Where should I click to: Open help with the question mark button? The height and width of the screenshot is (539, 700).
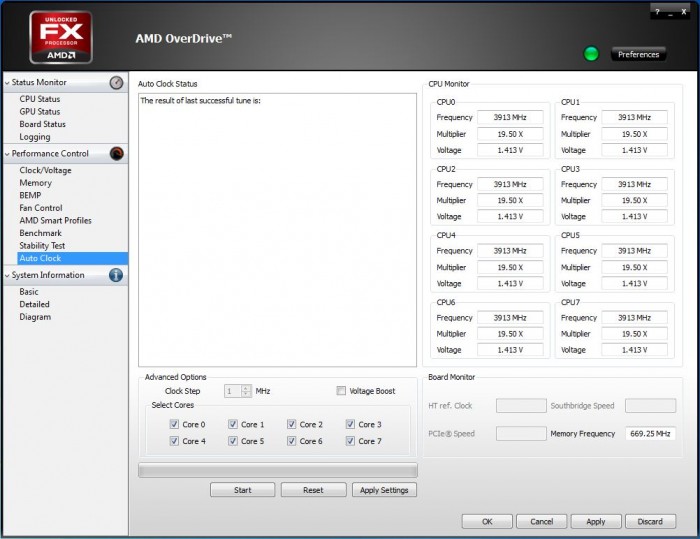tap(657, 12)
